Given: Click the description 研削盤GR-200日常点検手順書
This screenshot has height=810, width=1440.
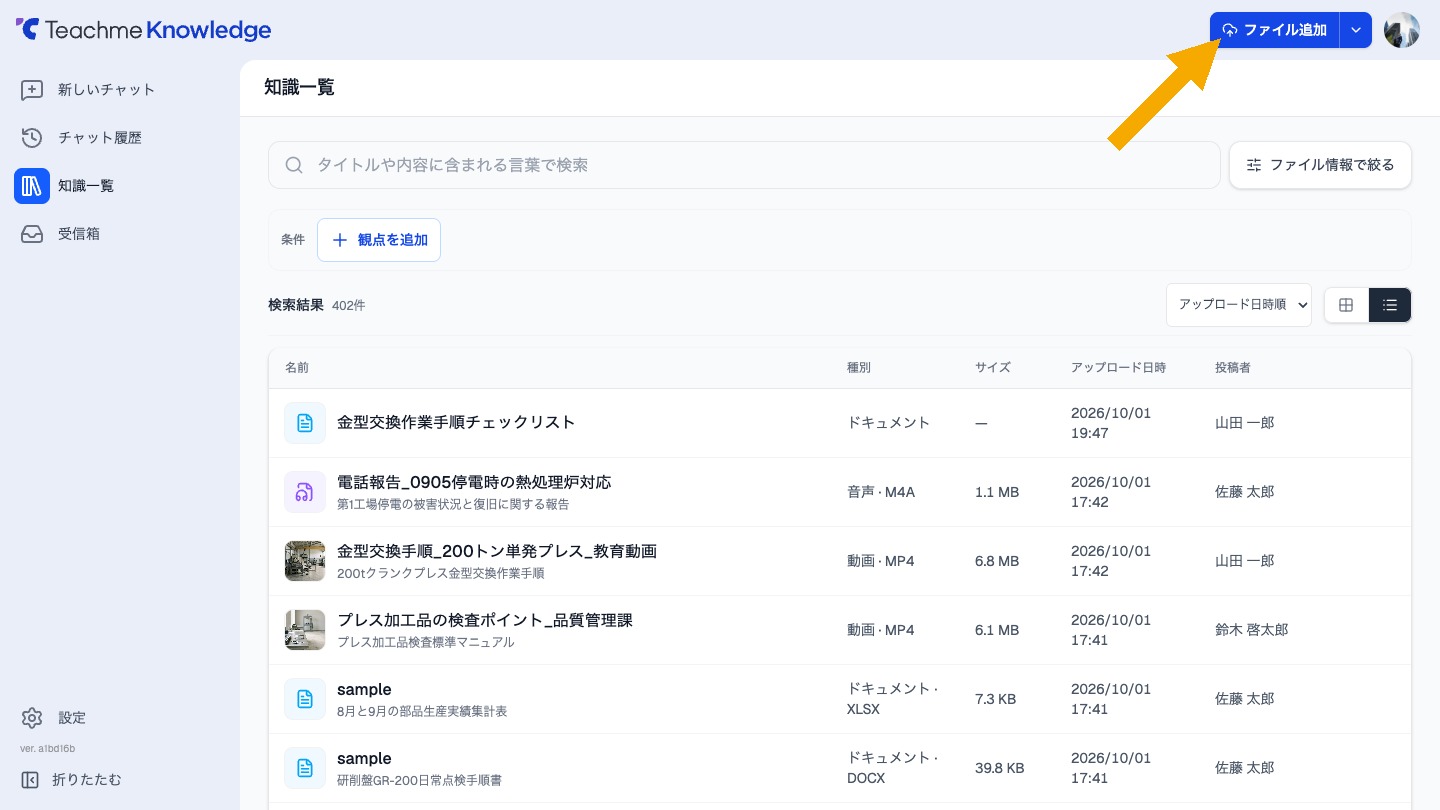Looking at the screenshot, I should click(x=419, y=780).
